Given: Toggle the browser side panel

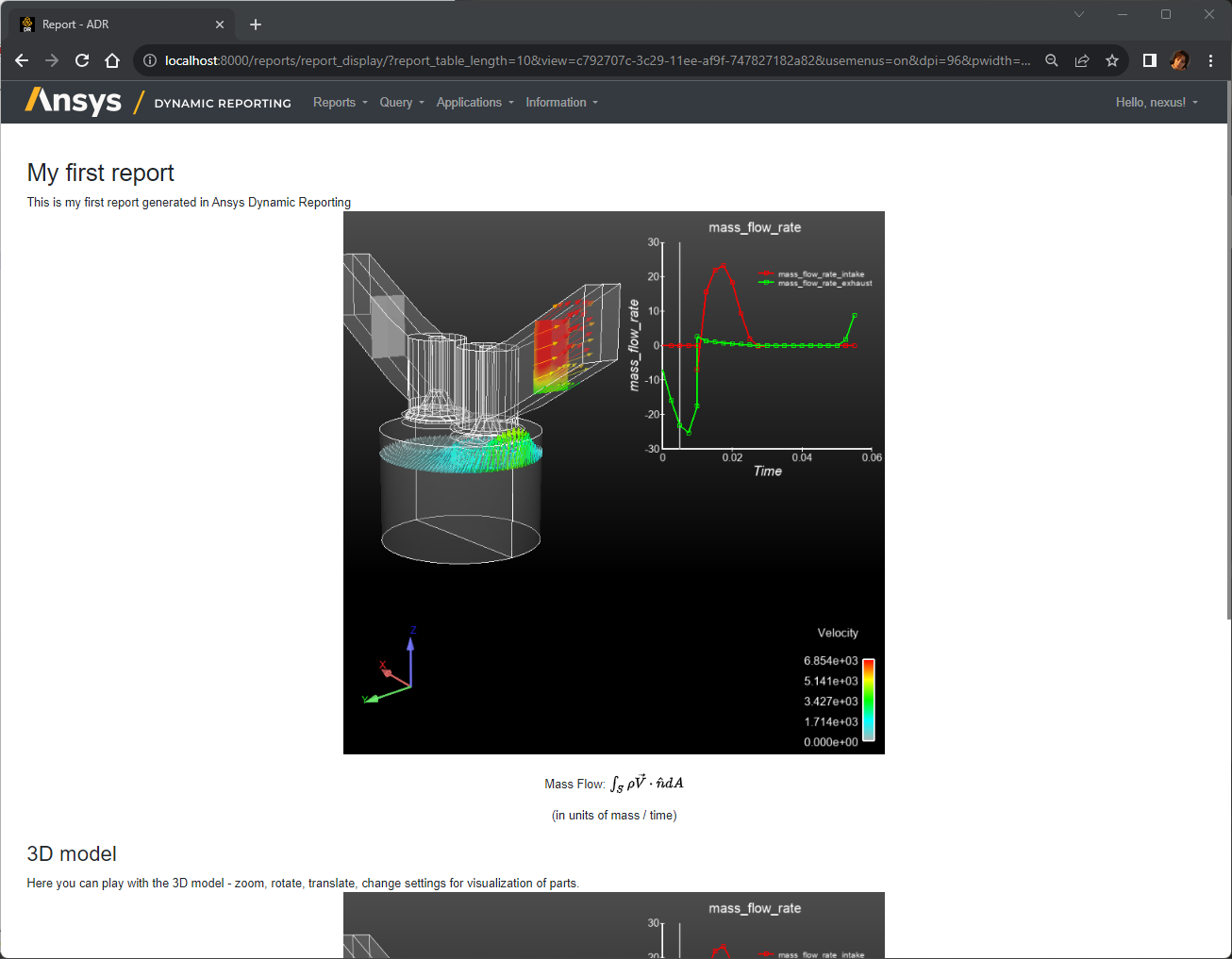Looking at the screenshot, I should click(x=1150, y=60).
